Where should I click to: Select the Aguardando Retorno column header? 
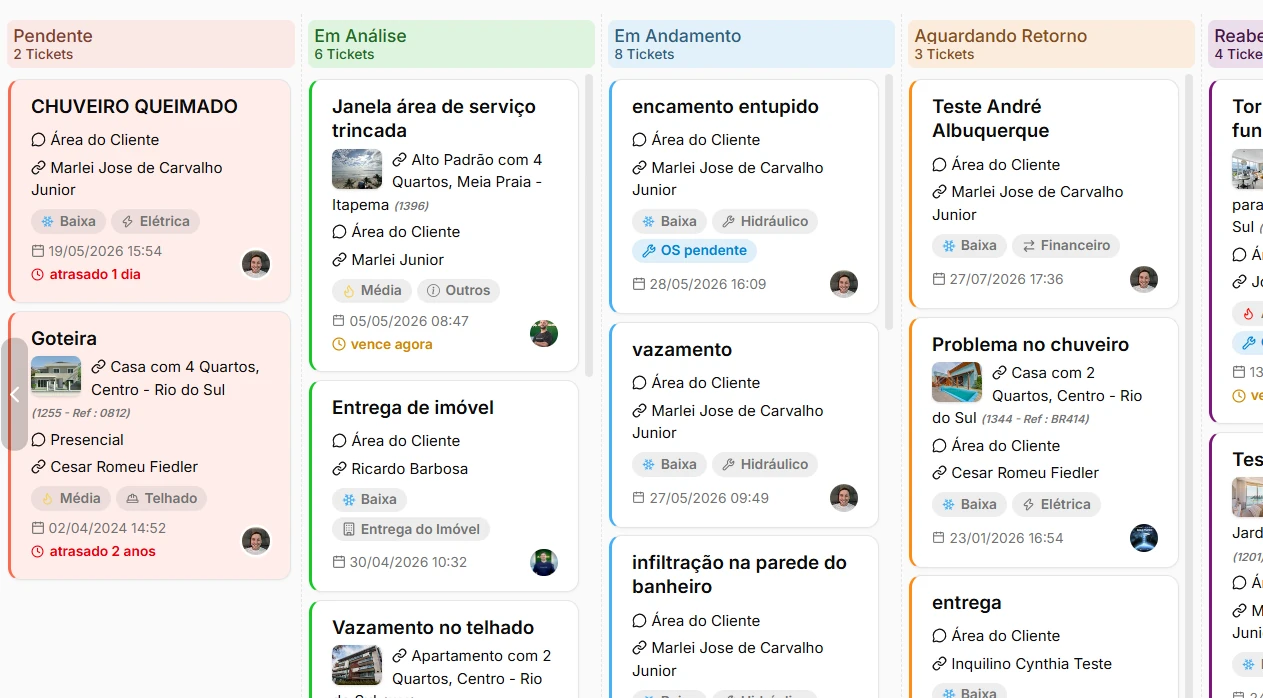(1051, 44)
